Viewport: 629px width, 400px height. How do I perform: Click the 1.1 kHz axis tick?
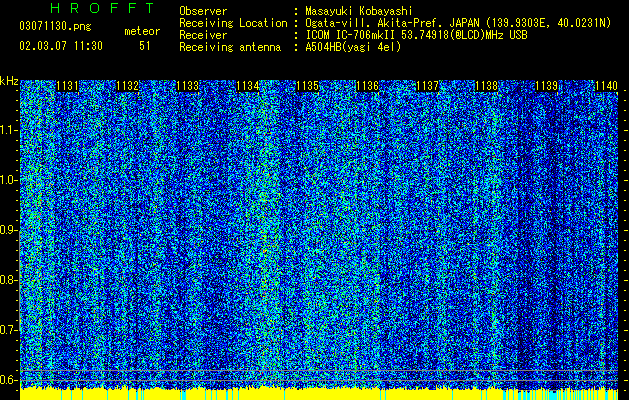9,130
